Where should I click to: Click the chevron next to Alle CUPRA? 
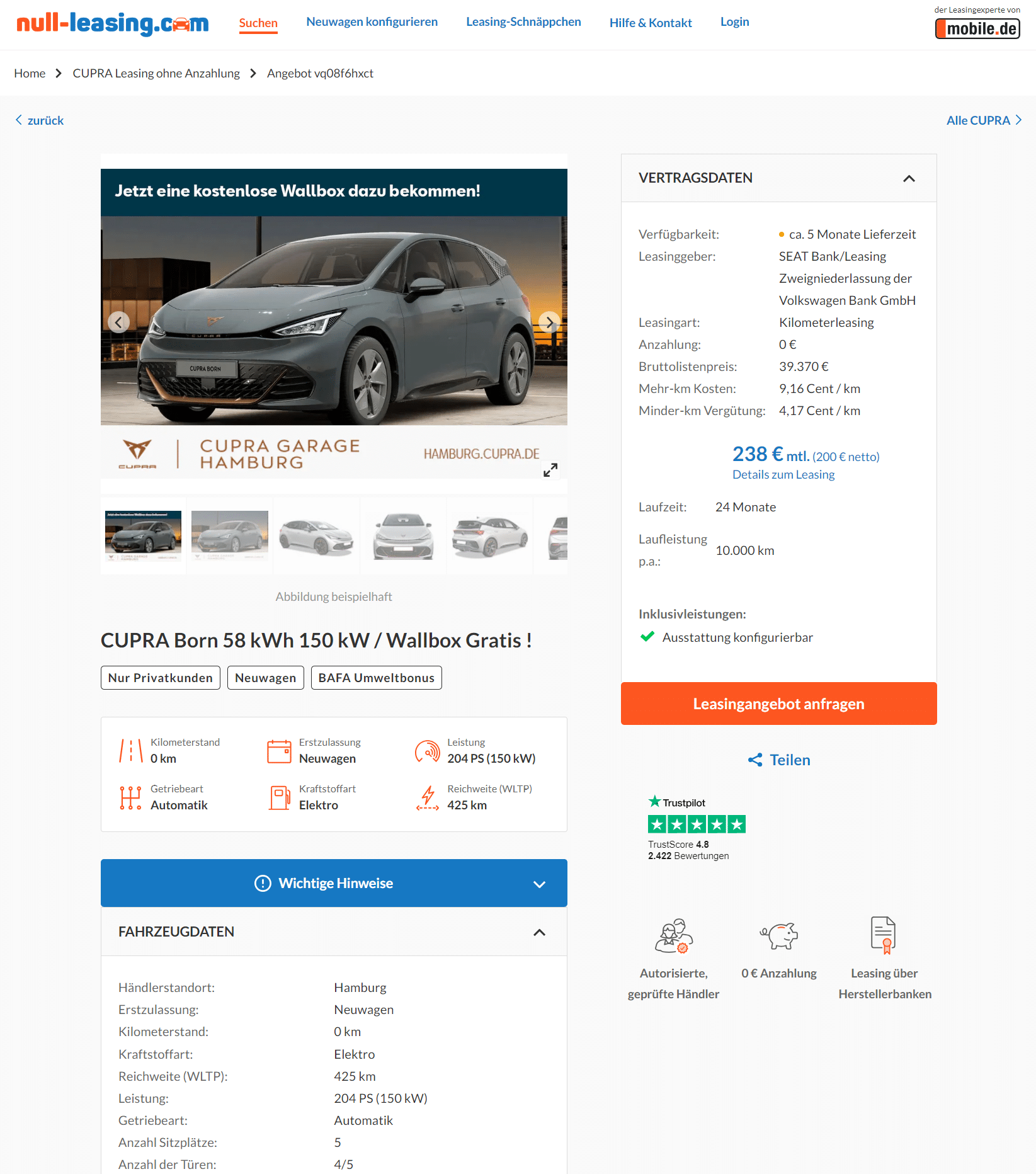pyautogui.click(x=1018, y=120)
